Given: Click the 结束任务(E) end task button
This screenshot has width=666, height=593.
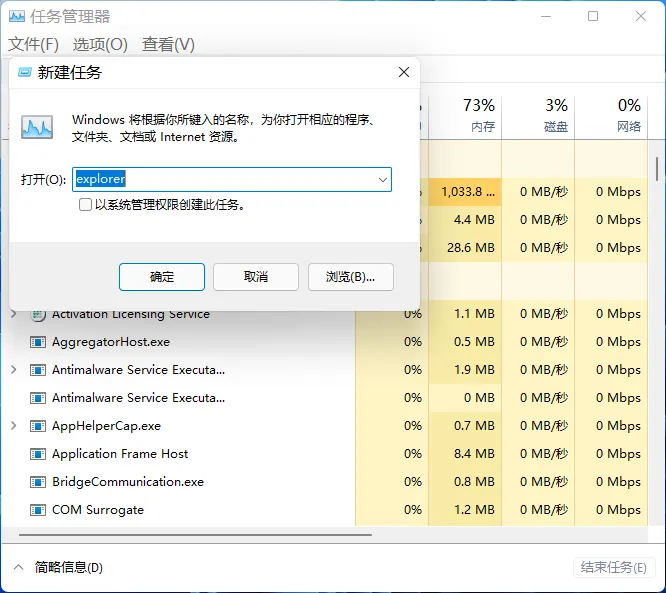Looking at the screenshot, I should 614,568.
